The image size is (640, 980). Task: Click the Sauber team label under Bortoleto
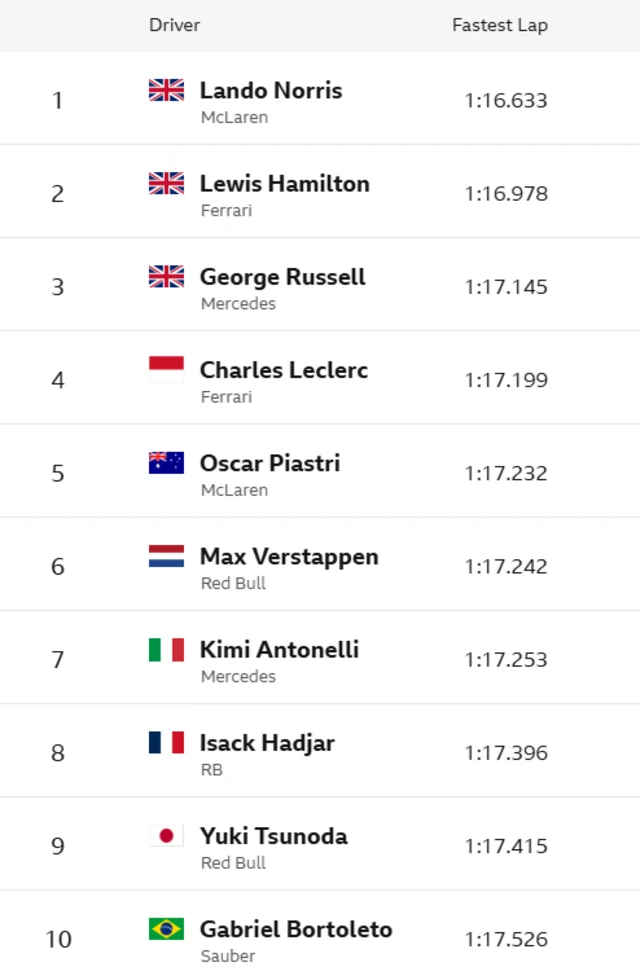click(228, 956)
